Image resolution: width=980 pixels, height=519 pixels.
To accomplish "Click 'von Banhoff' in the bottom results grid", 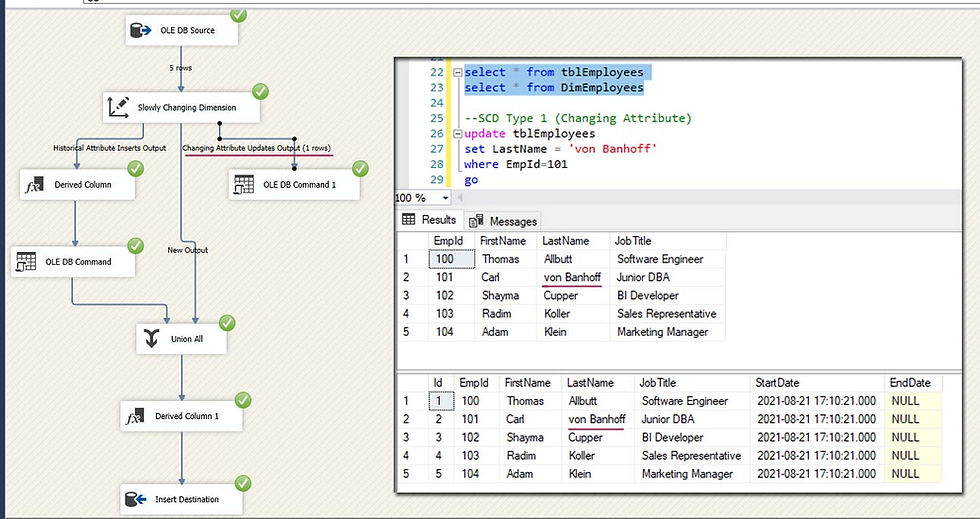I will 597,419.
